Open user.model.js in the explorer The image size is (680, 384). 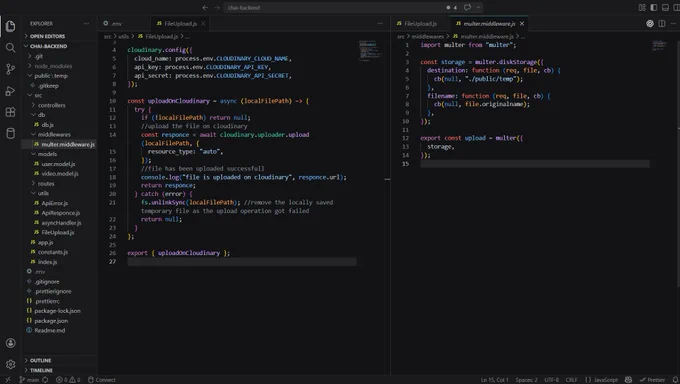pyautogui.click(x=58, y=164)
